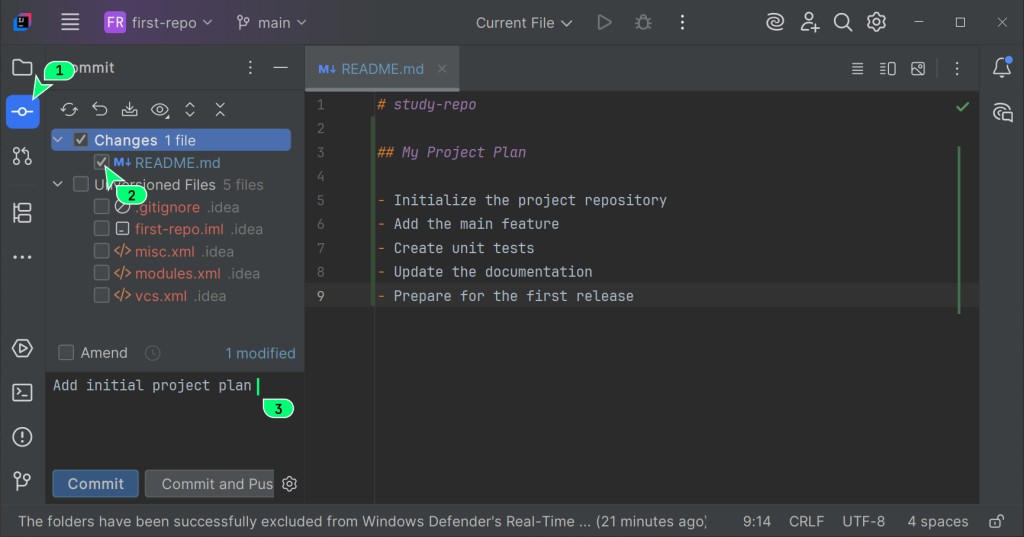
Task: Show commit message history clock icon
Action: [x=152, y=353]
